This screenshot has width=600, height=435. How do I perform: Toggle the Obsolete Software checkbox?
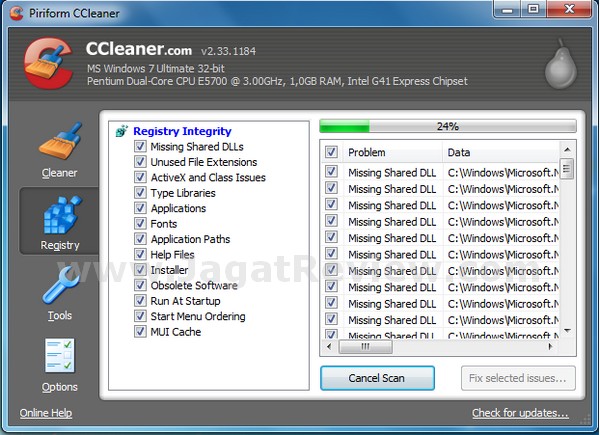(x=140, y=285)
